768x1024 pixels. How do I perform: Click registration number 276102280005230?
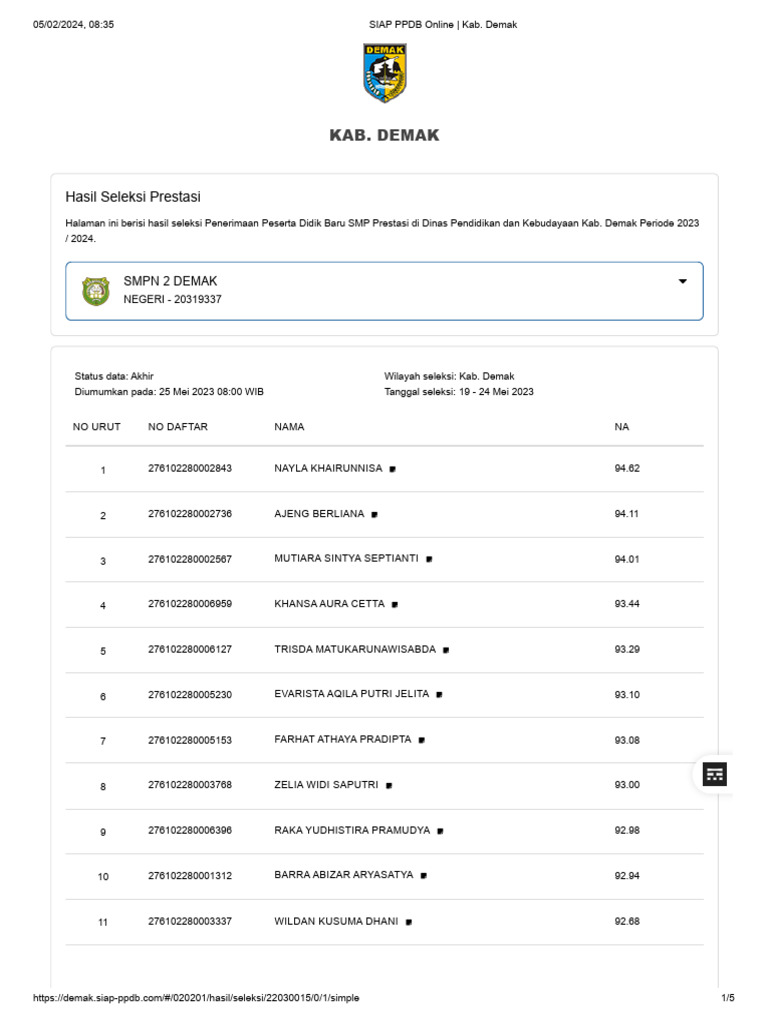coord(190,695)
